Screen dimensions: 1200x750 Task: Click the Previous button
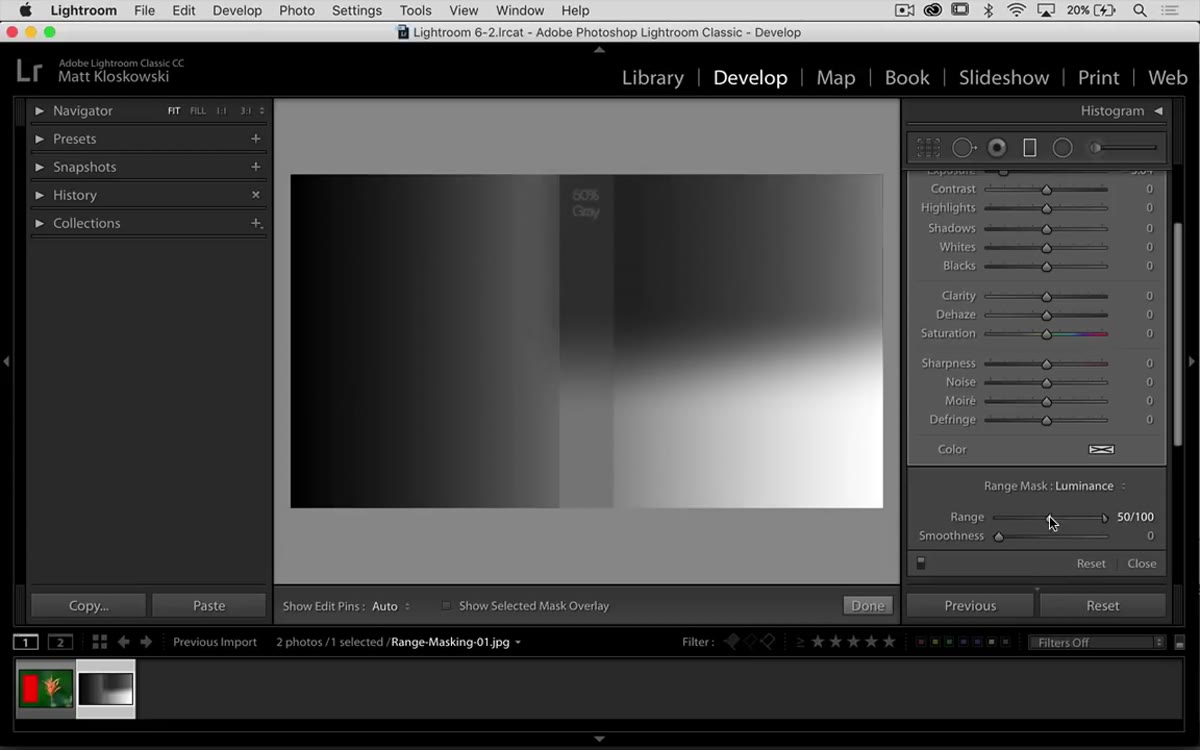(970, 606)
